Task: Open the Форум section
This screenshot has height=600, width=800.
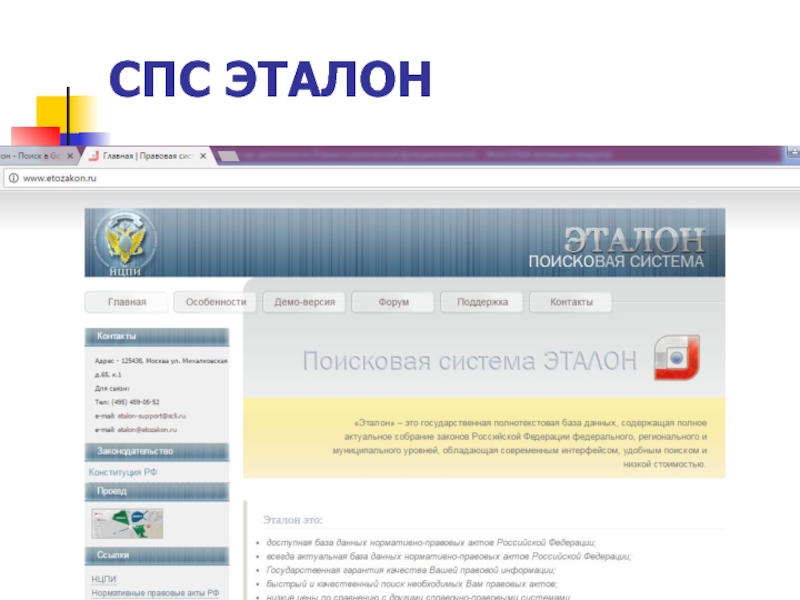Action: pyautogui.click(x=393, y=302)
